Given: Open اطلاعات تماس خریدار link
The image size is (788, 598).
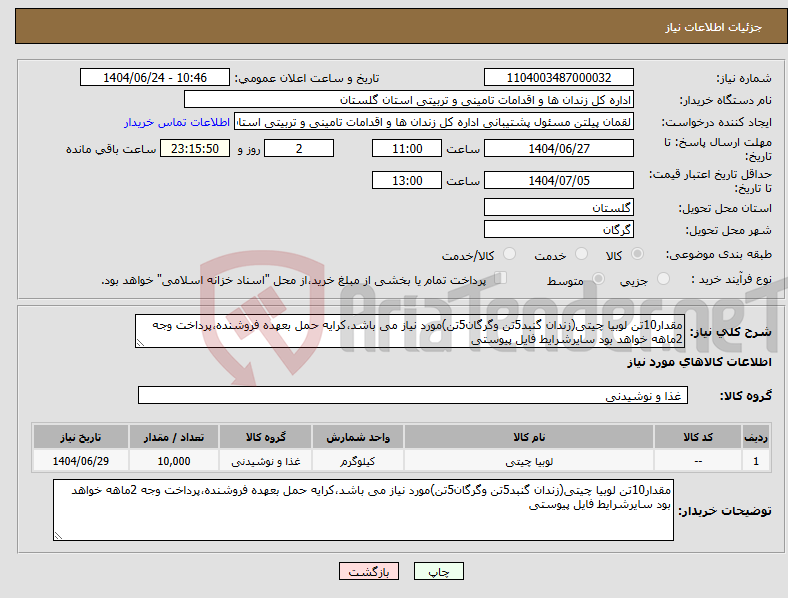Looking at the screenshot, I should pyautogui.click(x=177, y=122).
